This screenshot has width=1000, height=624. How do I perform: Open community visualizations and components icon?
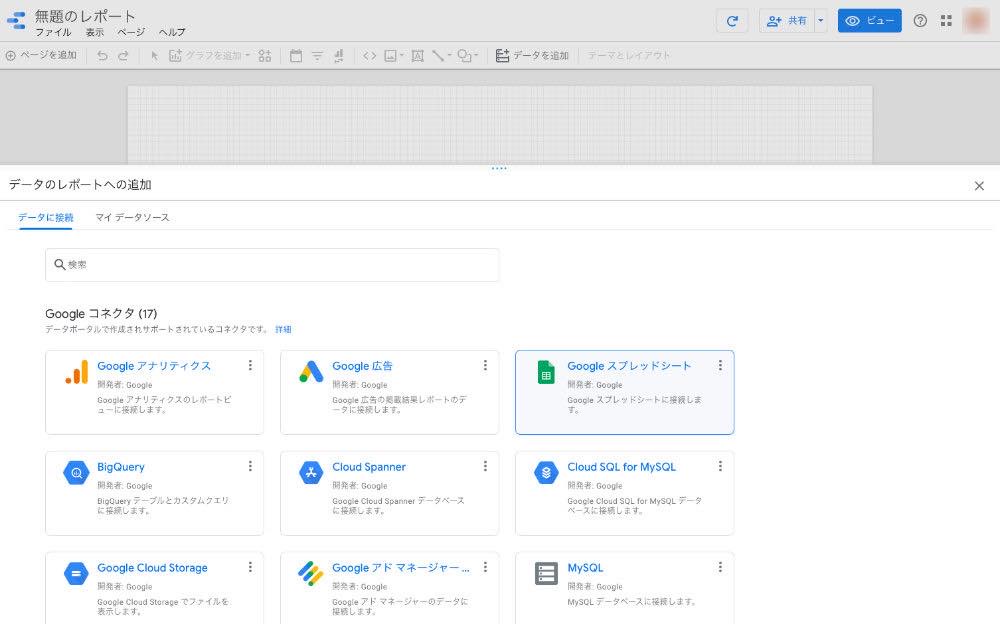[x=265, y=56]
